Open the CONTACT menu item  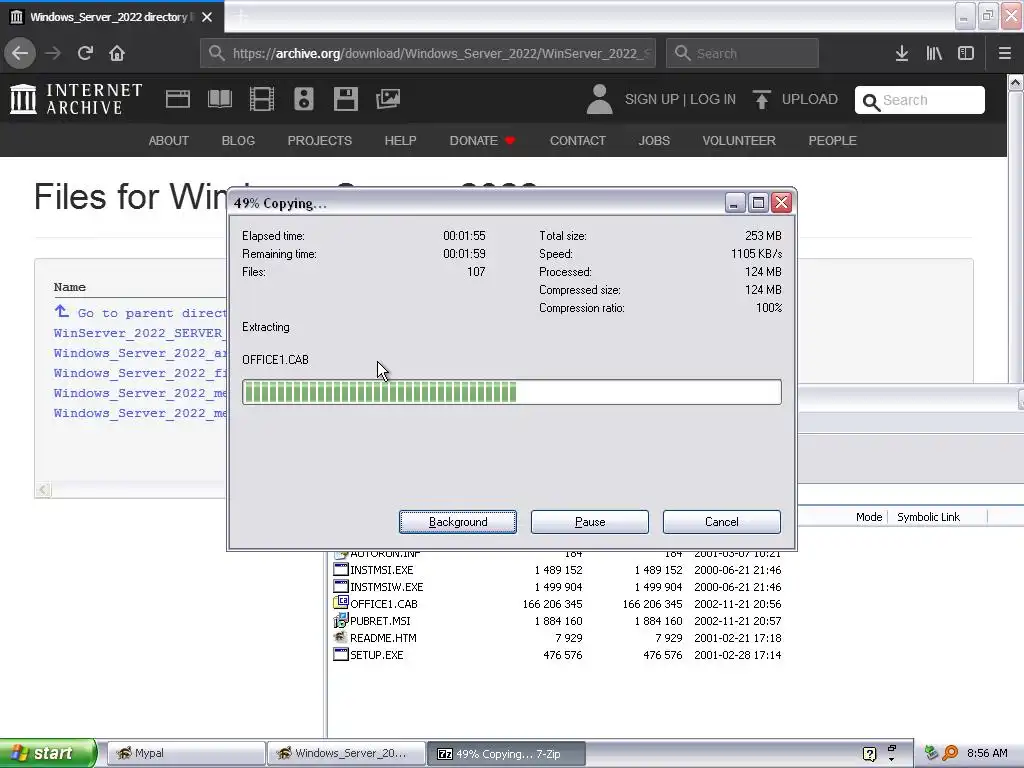point(578,140)
